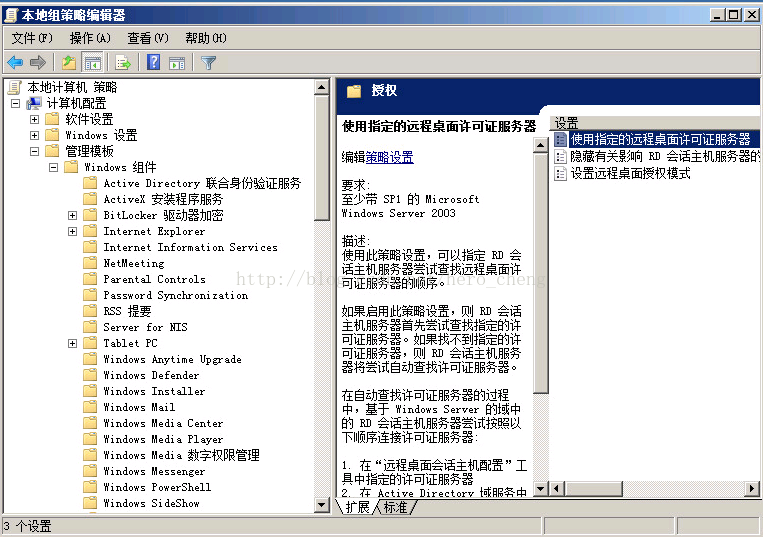This screenshot has width=763, height=537.
Task: Click settings list horizontal scroll-right arrow
Action: click(x=752, y=488)
